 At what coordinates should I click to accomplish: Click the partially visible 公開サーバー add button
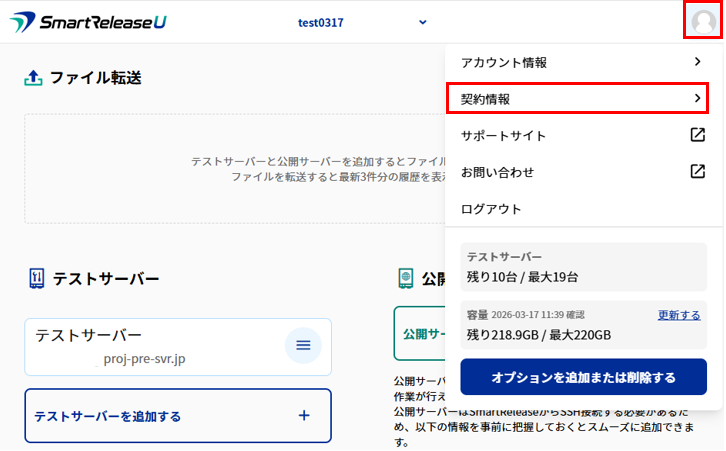pos(419,333)
